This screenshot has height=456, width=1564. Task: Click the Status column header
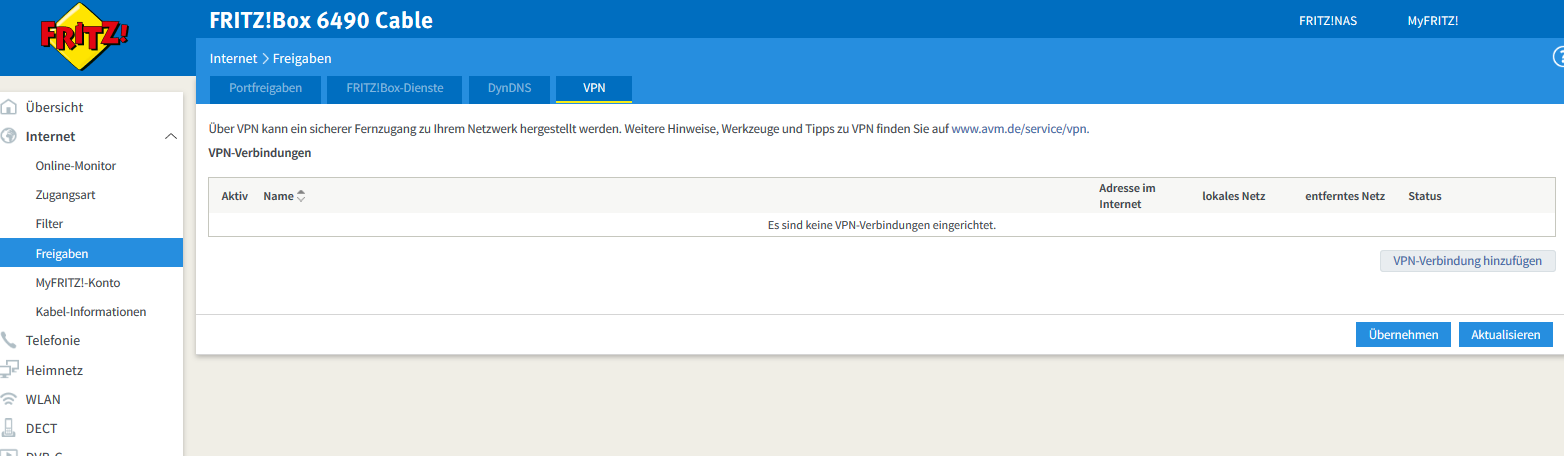click(1425, 196)
